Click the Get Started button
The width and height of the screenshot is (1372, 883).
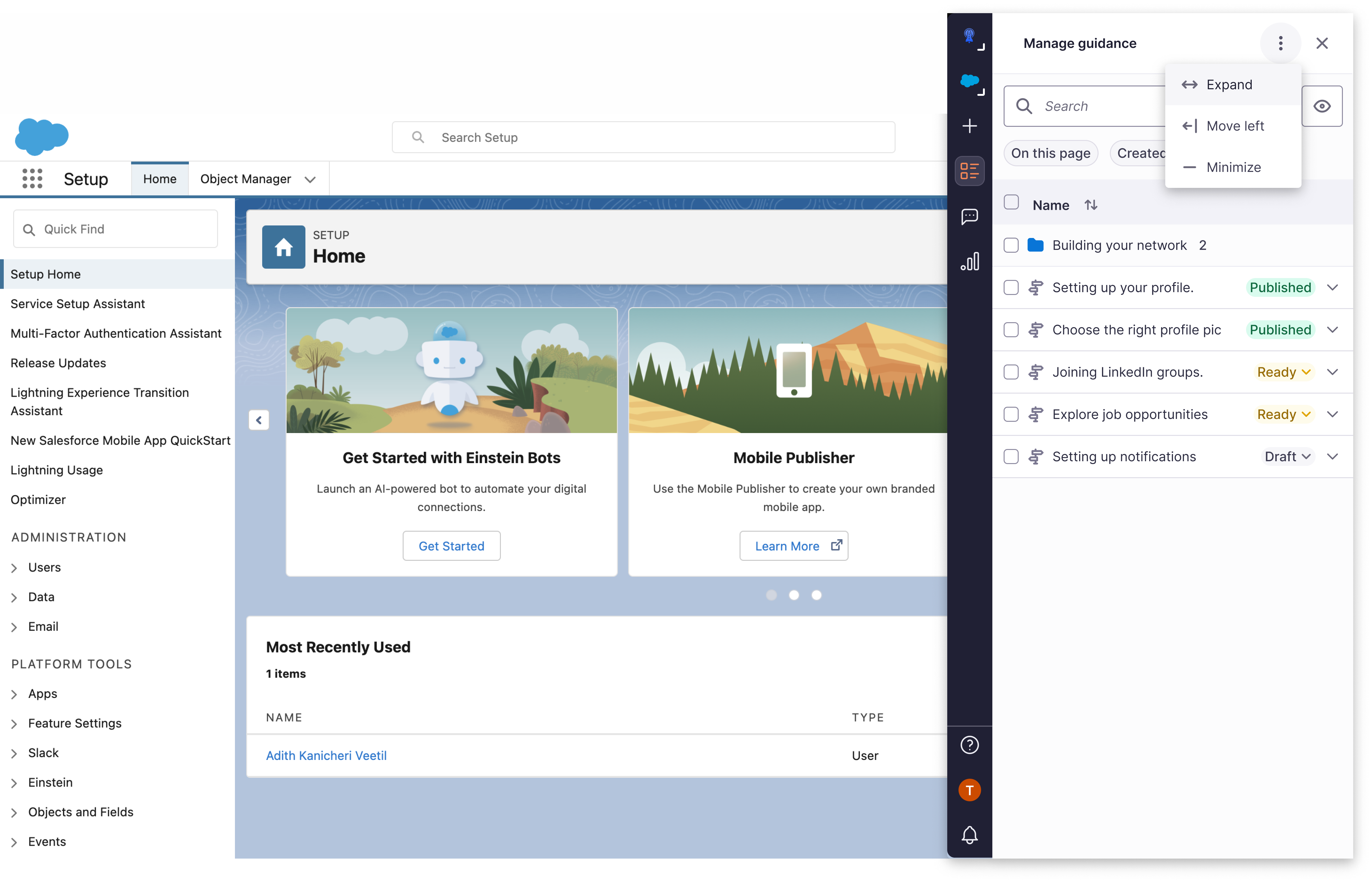point(451,546)
